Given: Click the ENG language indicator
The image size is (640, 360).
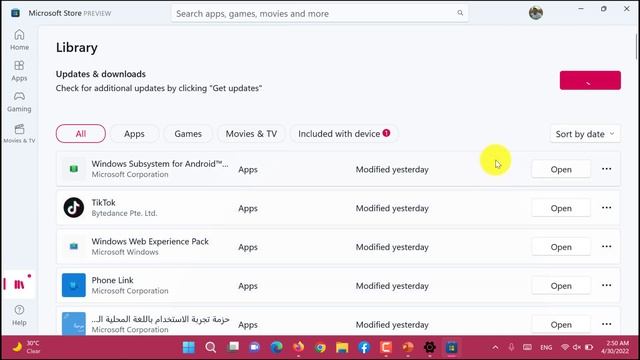Looking at the screenshot, I should 546,347.
